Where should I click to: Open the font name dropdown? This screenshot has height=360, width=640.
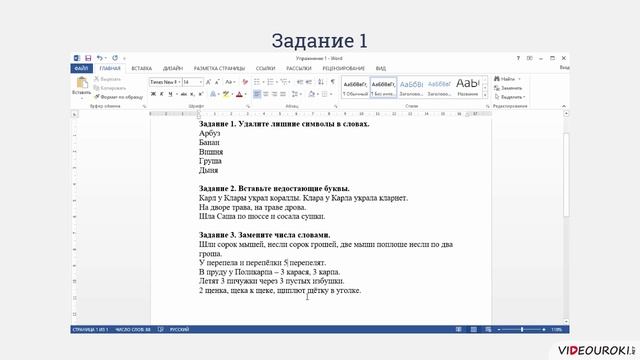click(x=179, y=82)
